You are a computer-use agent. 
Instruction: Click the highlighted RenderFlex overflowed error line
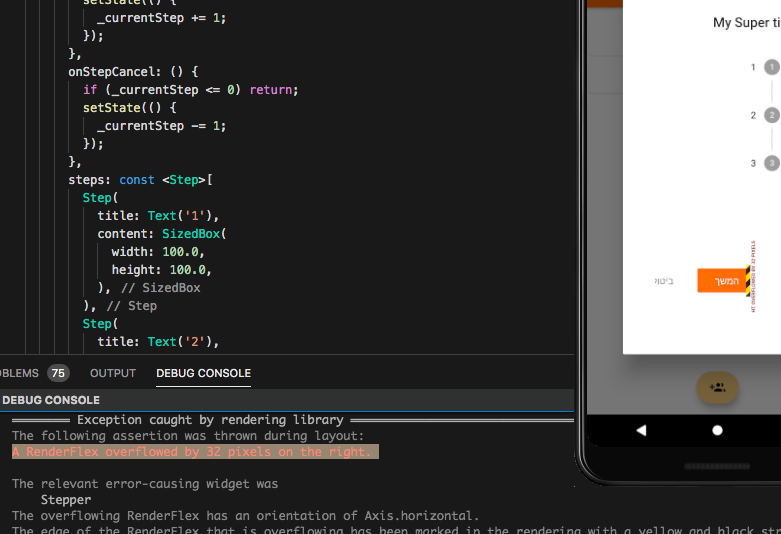[x=195, y=452]
